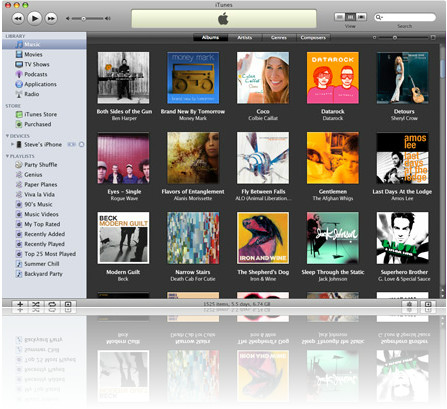Select the Genres tab
447x409 pixels.
coord(279,38)
